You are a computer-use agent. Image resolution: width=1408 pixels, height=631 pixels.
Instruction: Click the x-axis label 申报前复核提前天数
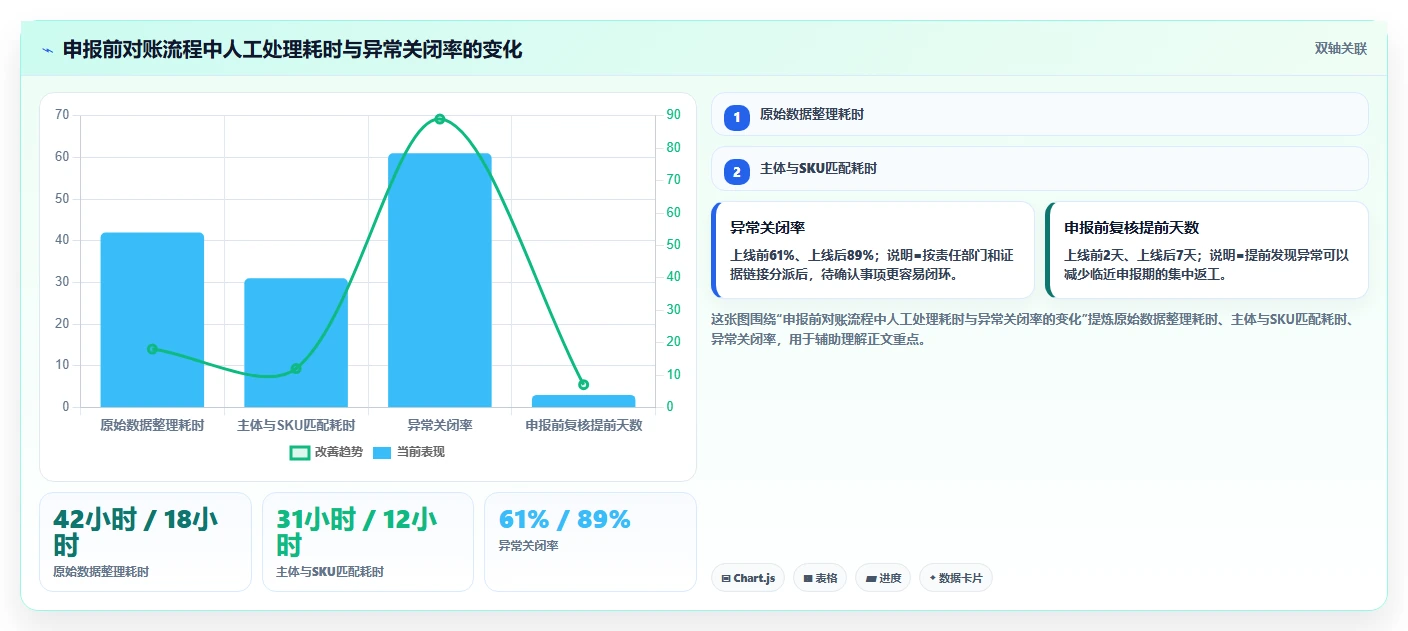[x=584, y=425]
